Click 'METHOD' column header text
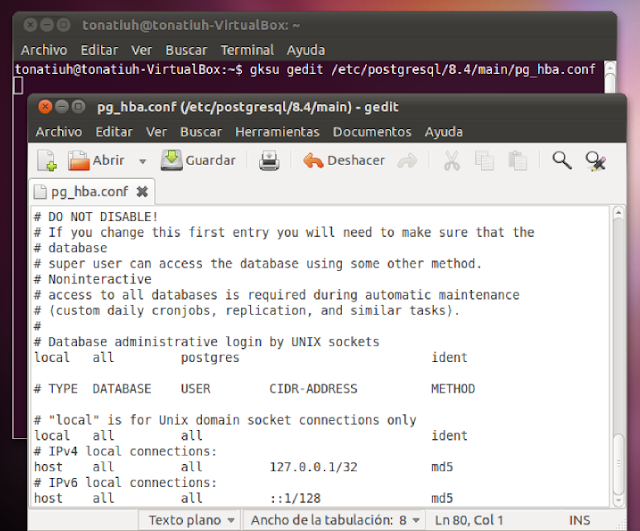Screen dimensions: 640x531 coord(453,389)
